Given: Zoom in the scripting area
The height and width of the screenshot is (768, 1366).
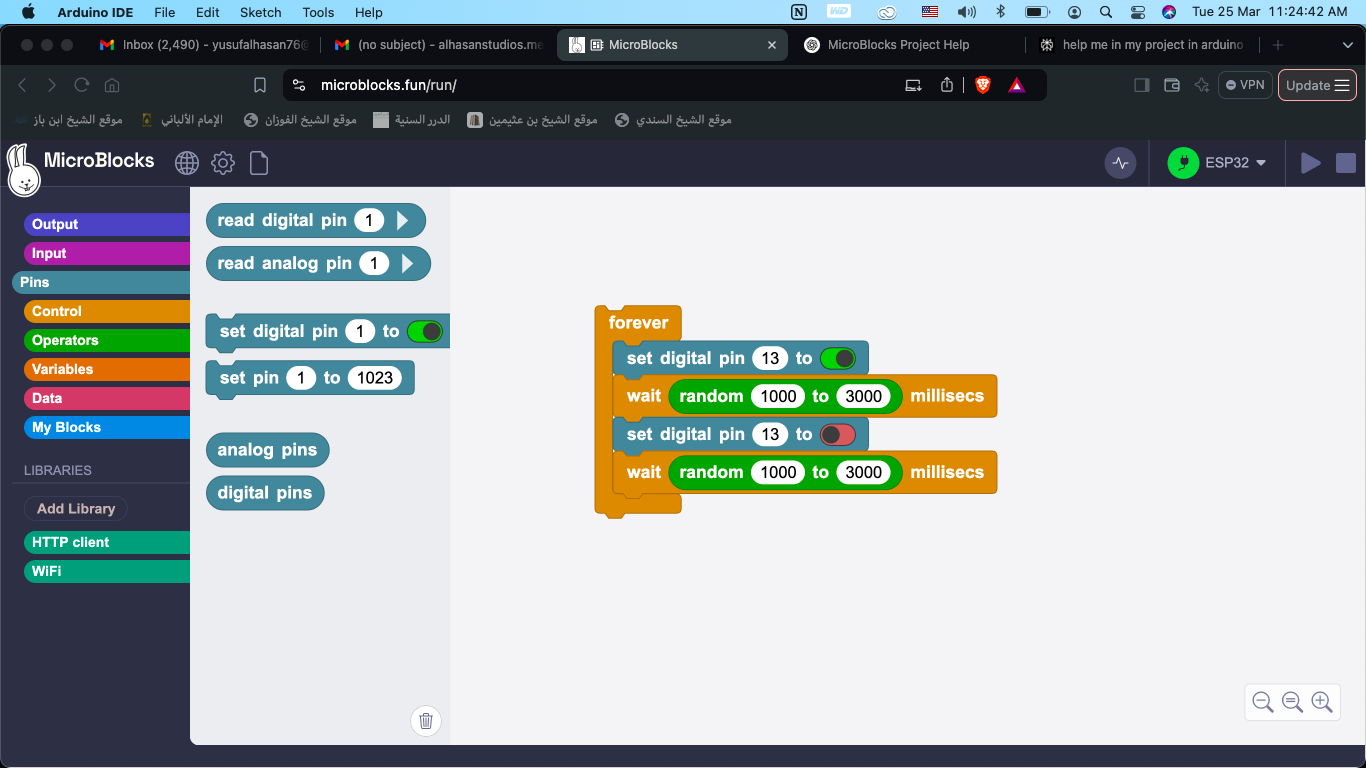Looking at the screenshot, I should [x=1322, y=702].
